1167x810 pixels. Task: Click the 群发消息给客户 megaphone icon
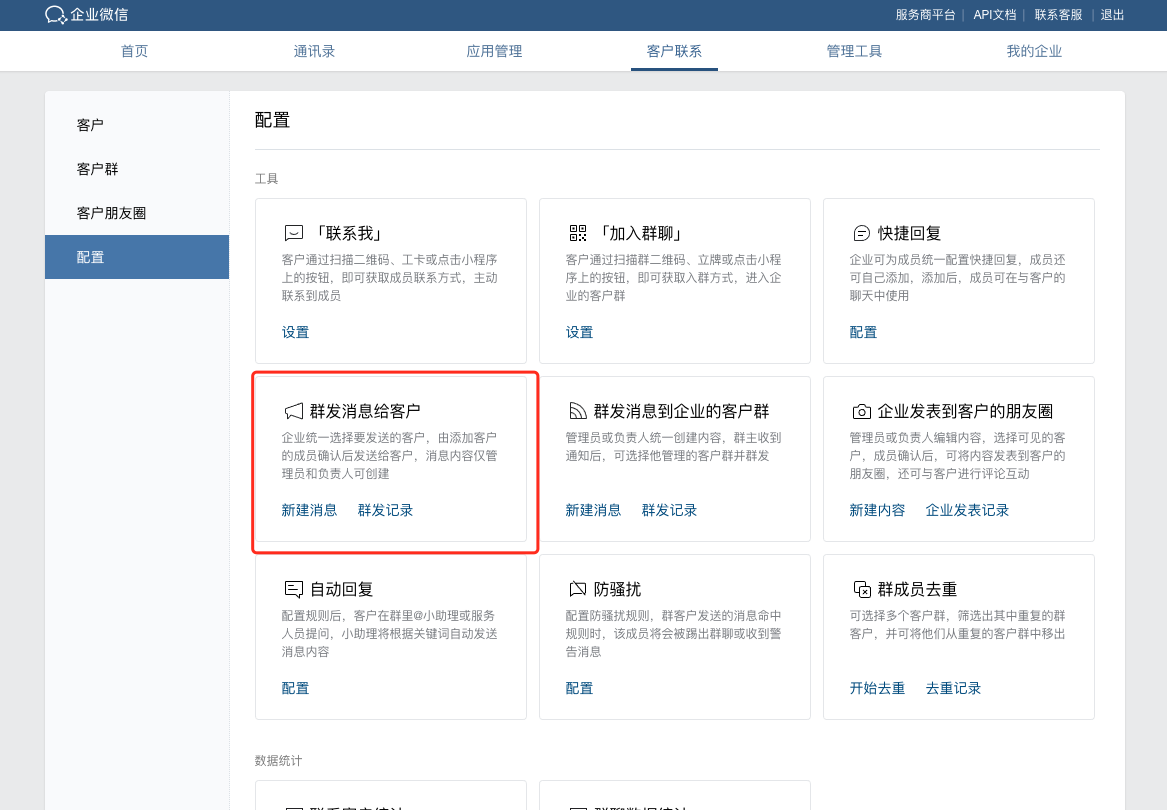(x=294, y=412)
